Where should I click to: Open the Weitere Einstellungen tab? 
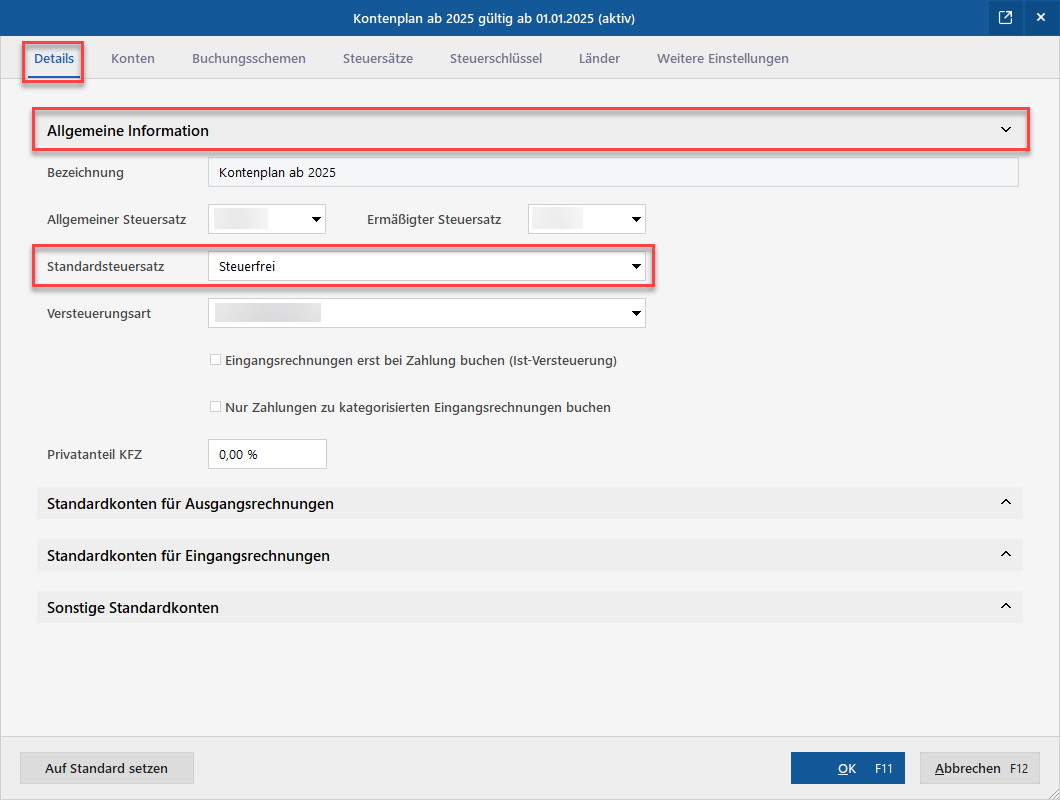723,59
